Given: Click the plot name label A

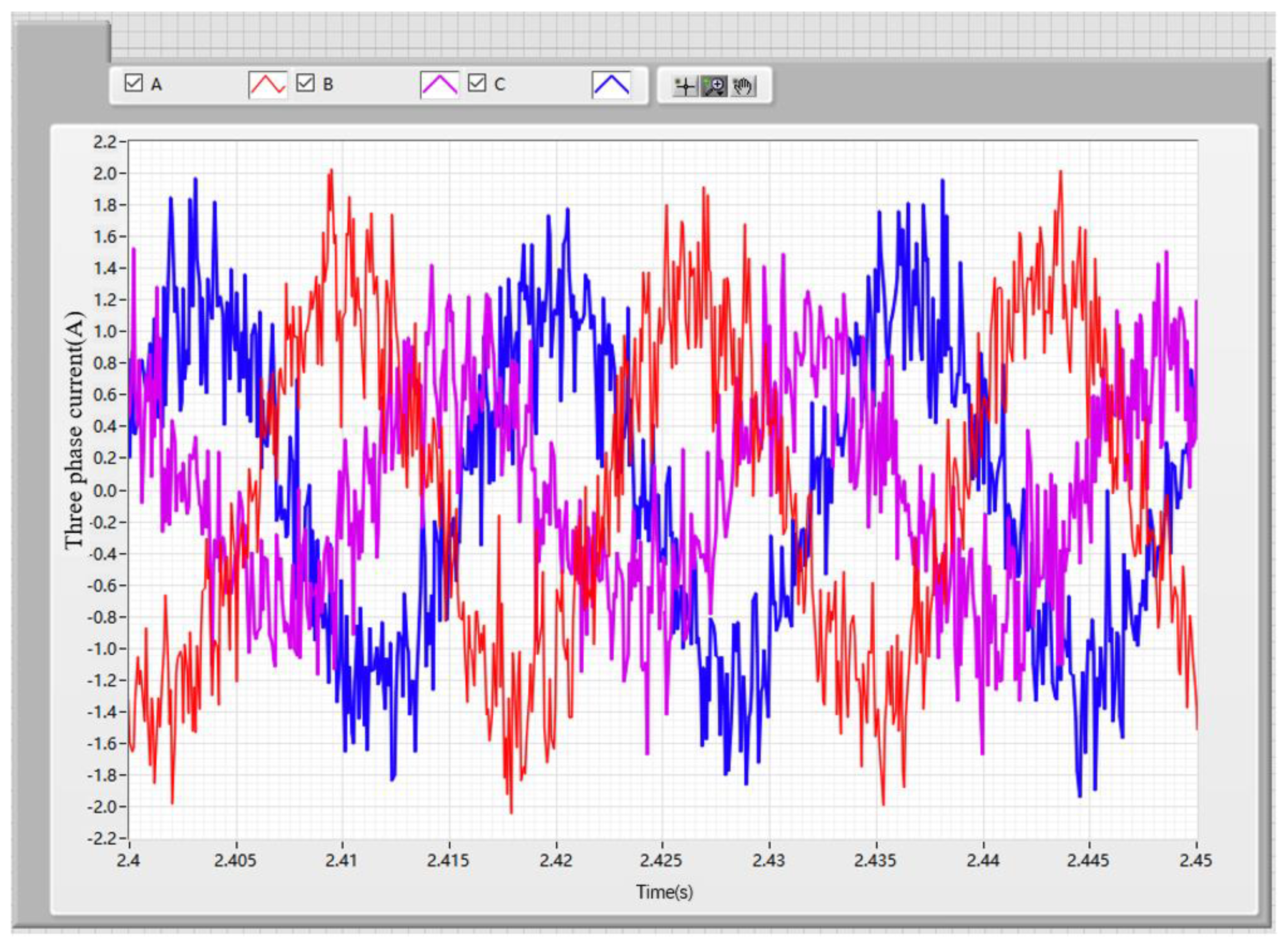Looking at the screenshot, I should point(156,85).
